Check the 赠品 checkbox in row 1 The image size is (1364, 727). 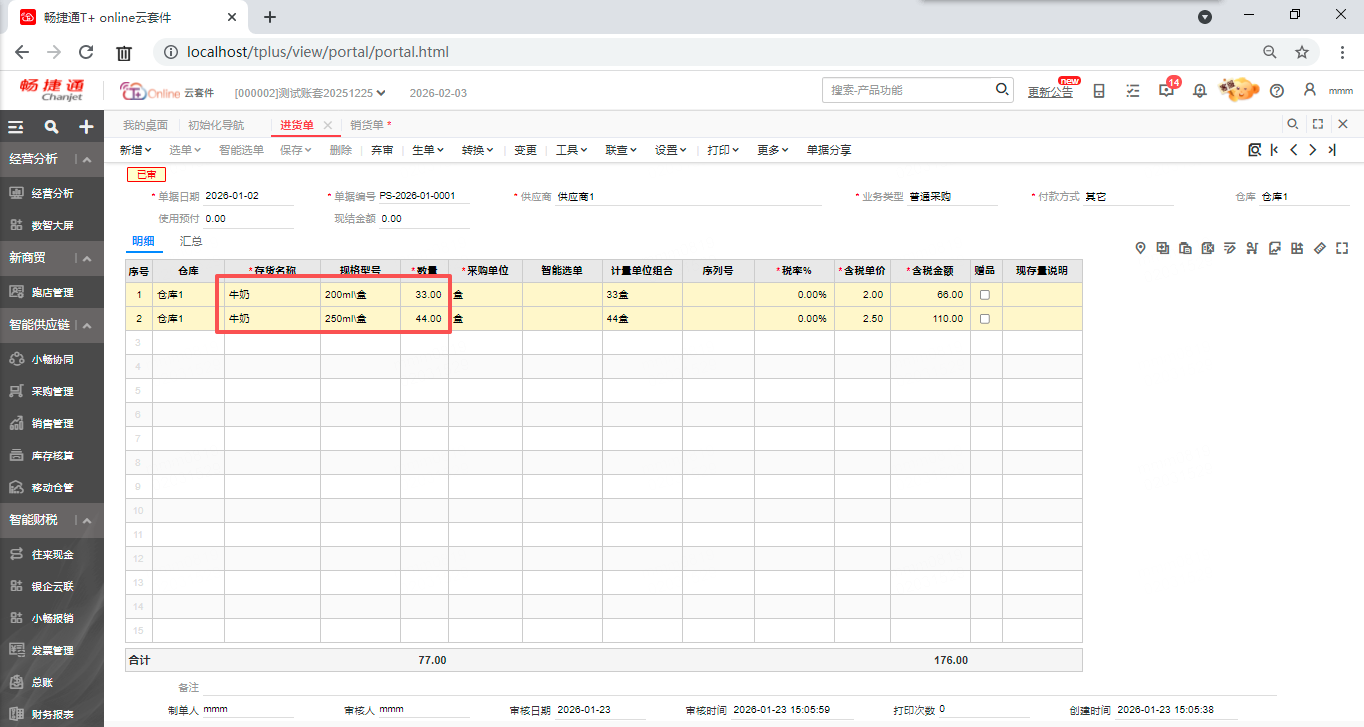[x=985, y=295]
